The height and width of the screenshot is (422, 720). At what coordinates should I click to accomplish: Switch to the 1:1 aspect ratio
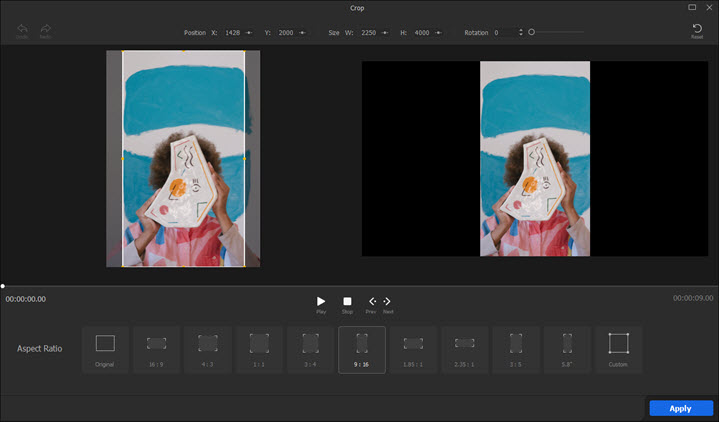[x=259, y=348]
